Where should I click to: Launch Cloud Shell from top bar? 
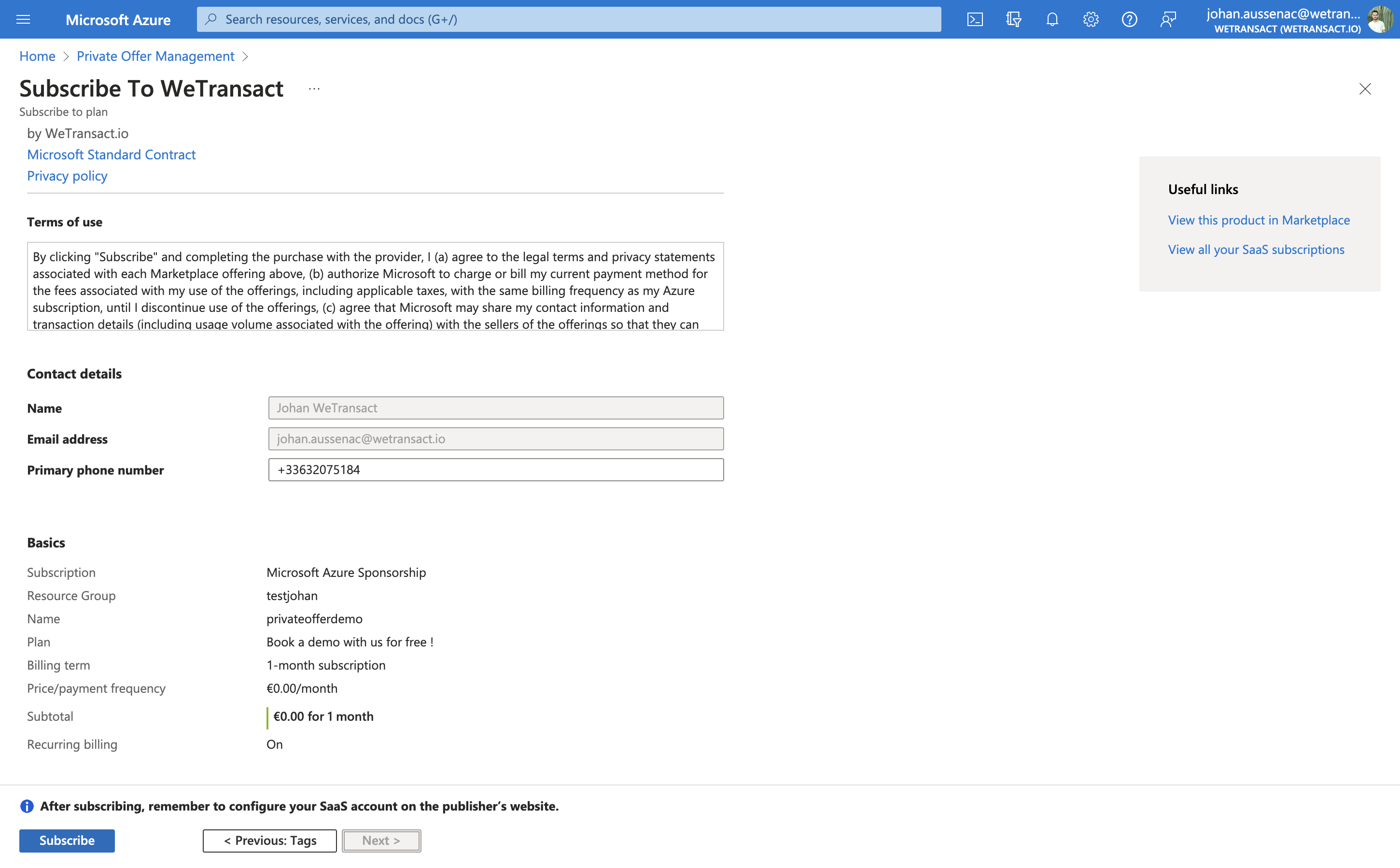tap(975, 19)
